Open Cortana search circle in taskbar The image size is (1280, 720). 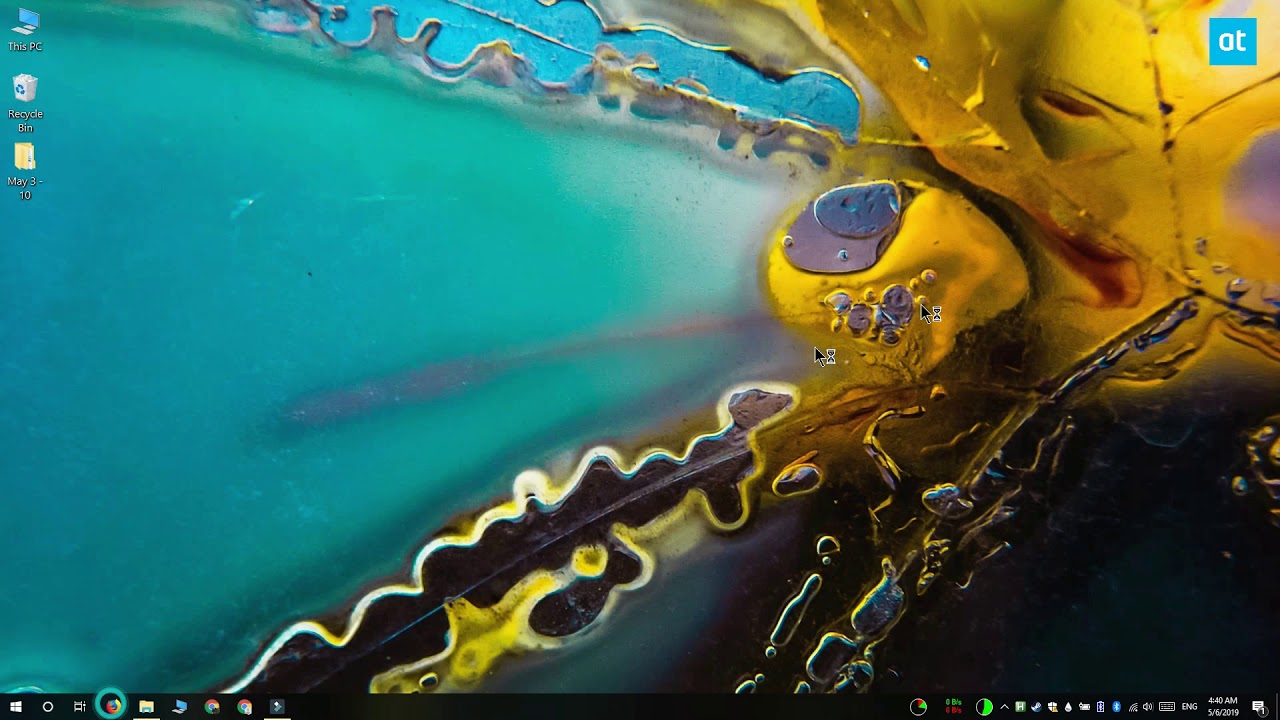[x=47, y=707]
